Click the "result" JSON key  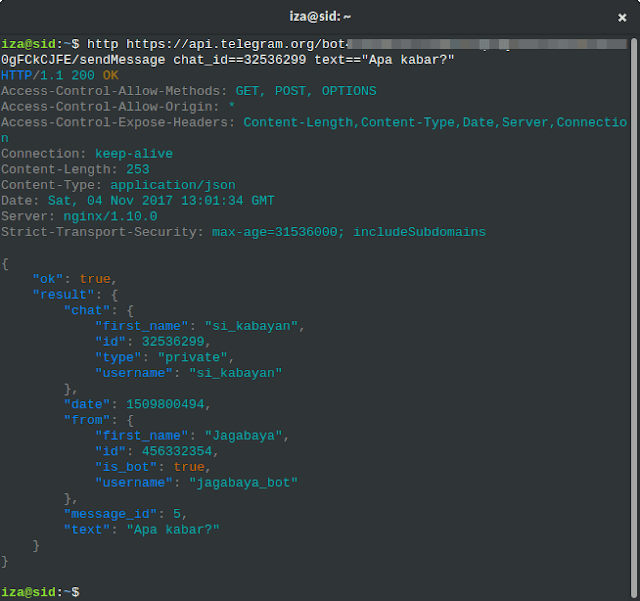click(64, 295)
